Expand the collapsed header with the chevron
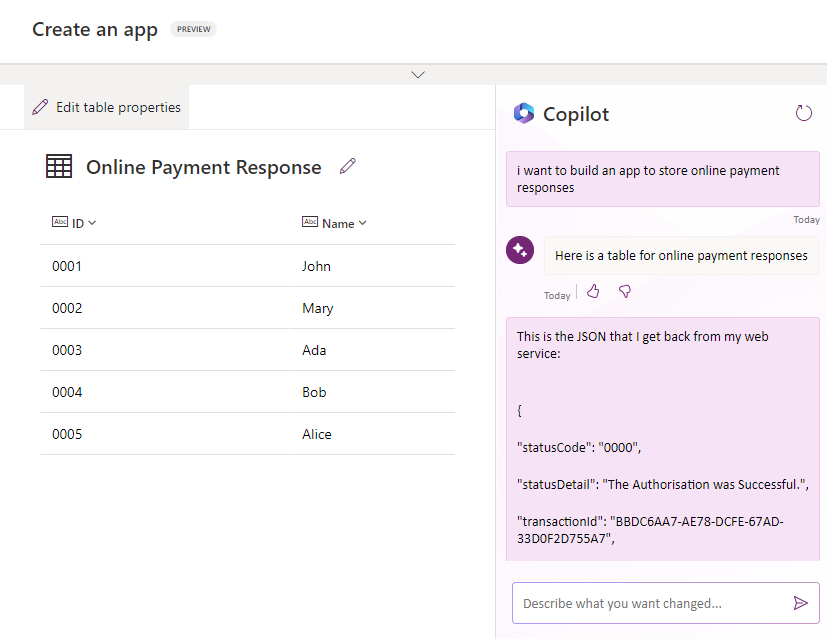 (x=418, y=75)
